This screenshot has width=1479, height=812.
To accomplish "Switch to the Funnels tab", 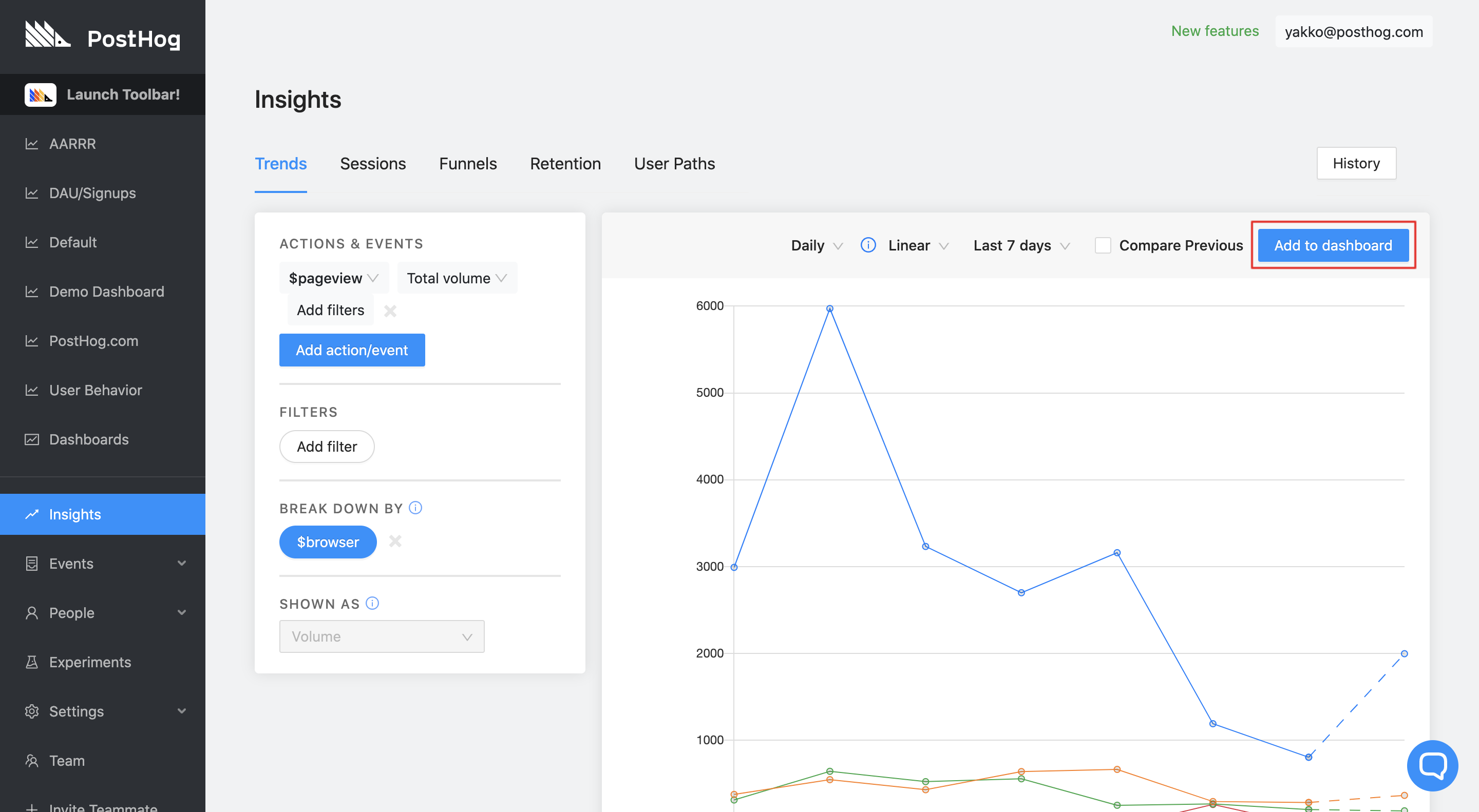I will point(467,164).
